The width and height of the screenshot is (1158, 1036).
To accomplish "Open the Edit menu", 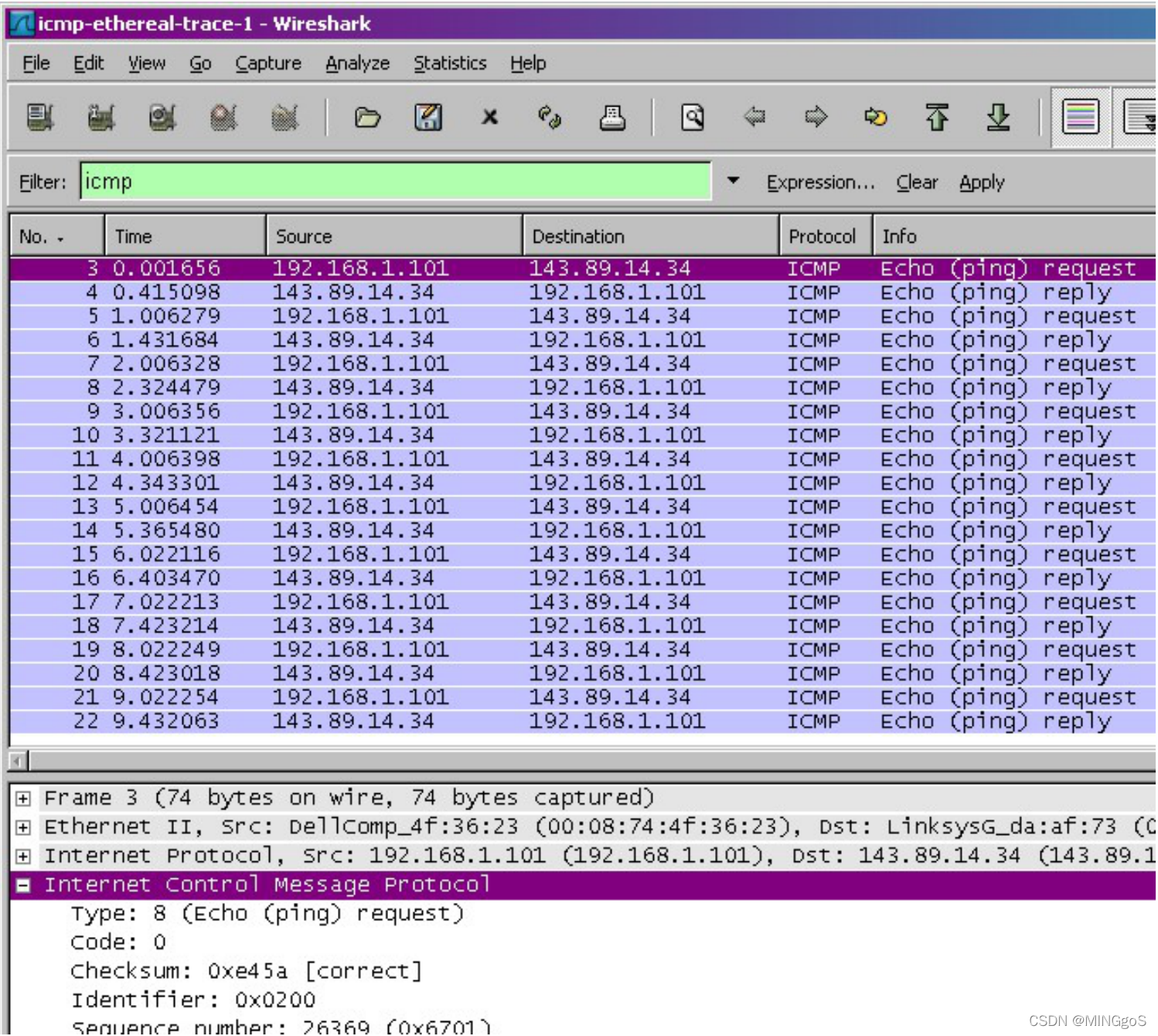I will tap(88, 63).
